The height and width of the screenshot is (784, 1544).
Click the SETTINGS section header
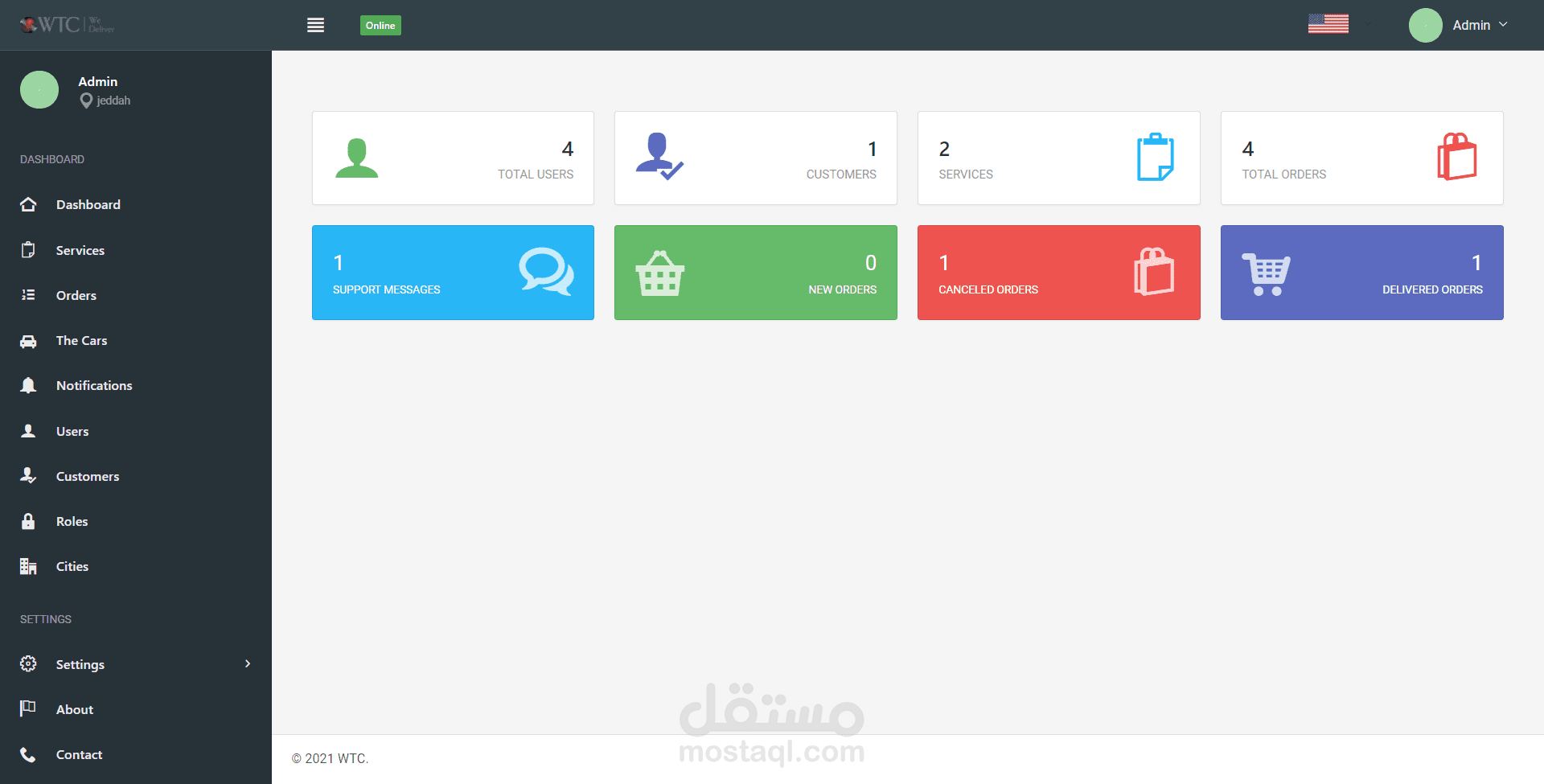coord(46,619)
